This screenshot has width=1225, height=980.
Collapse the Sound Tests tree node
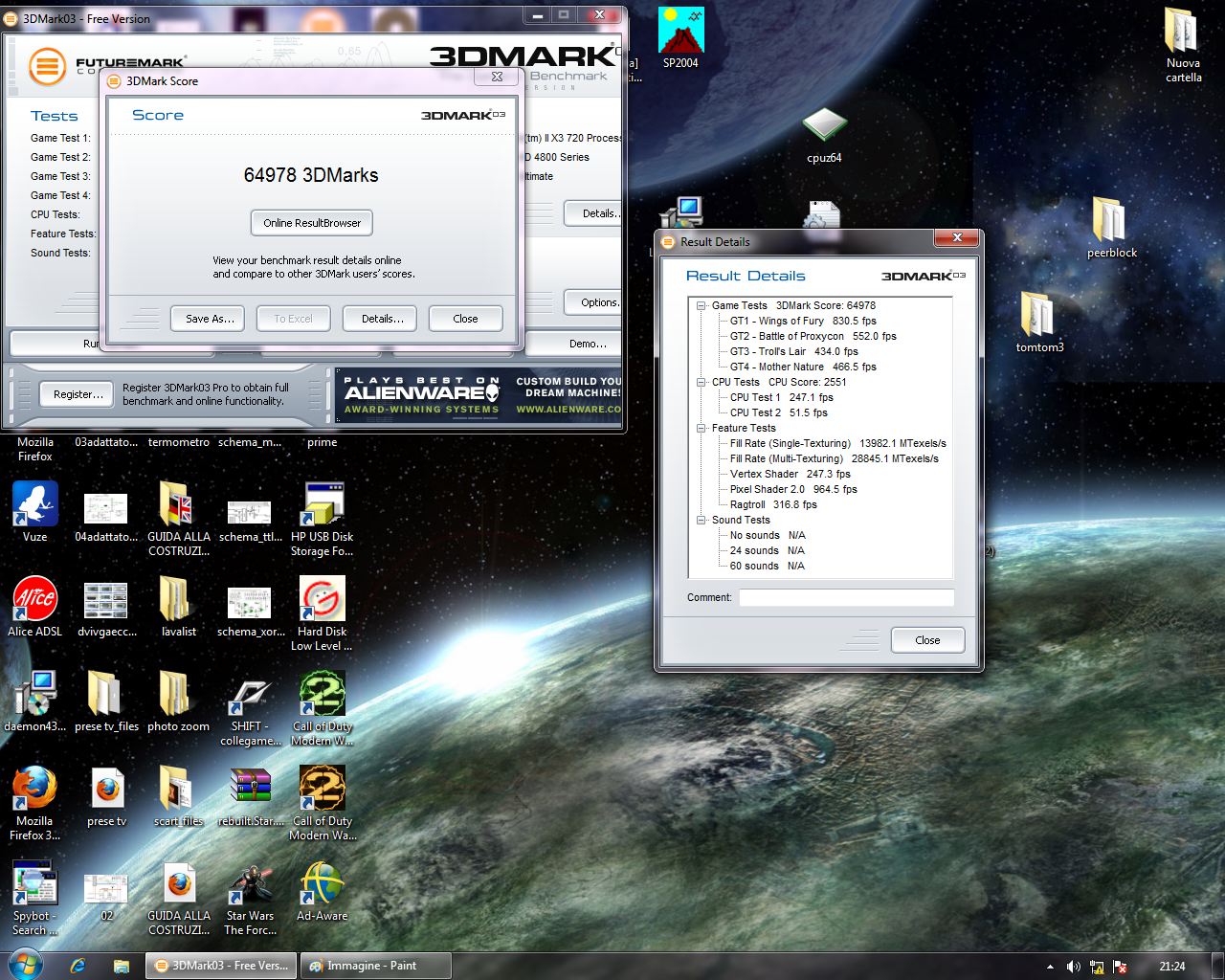point(701,521)
